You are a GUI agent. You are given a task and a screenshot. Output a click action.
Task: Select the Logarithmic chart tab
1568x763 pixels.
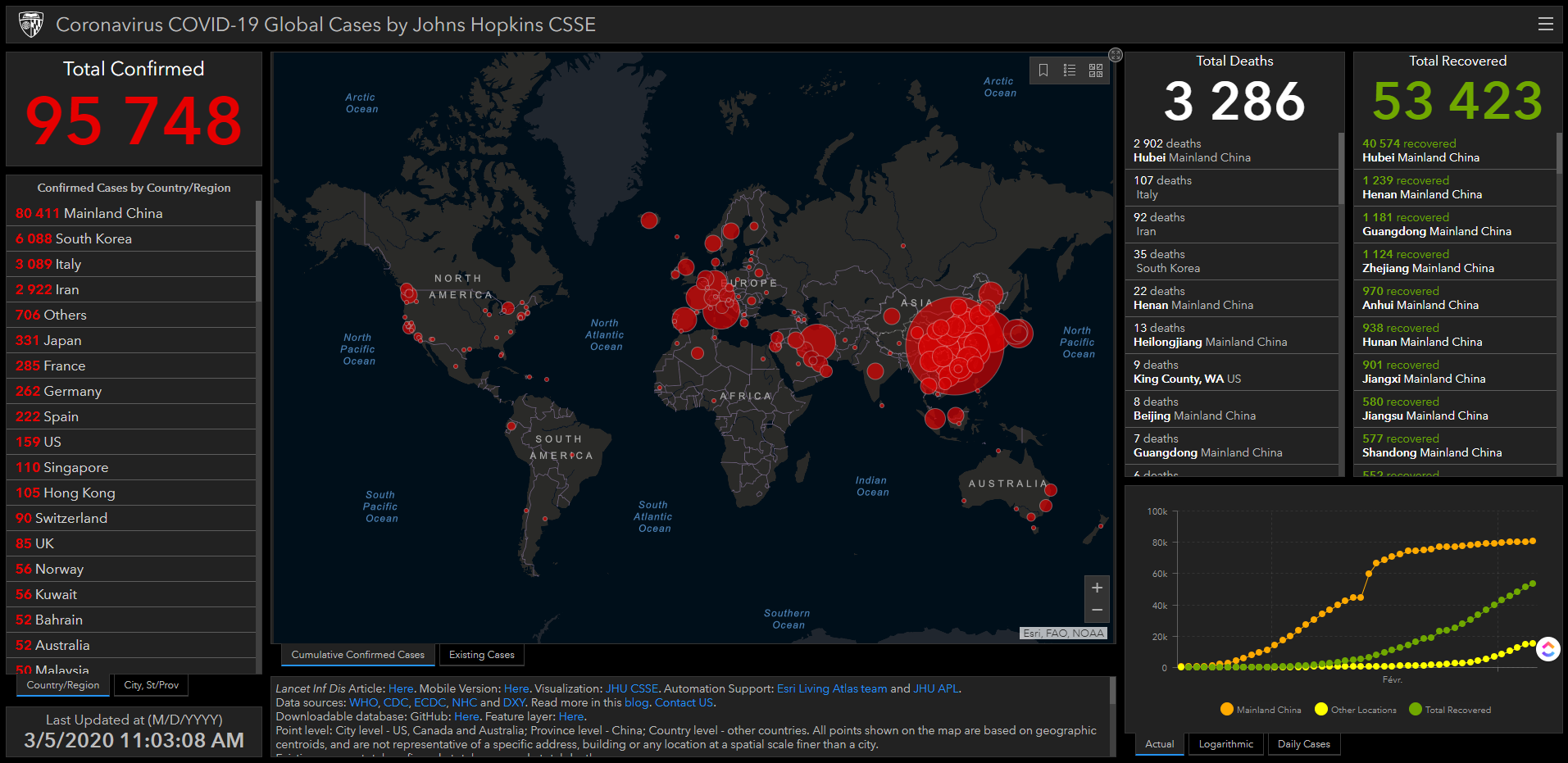click(1225, 744)
